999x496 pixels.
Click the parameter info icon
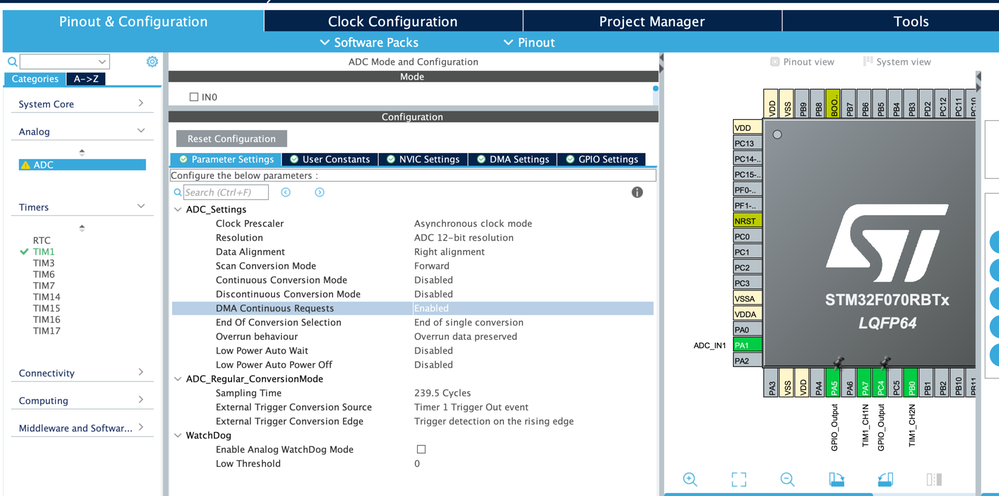click(637, 192)
